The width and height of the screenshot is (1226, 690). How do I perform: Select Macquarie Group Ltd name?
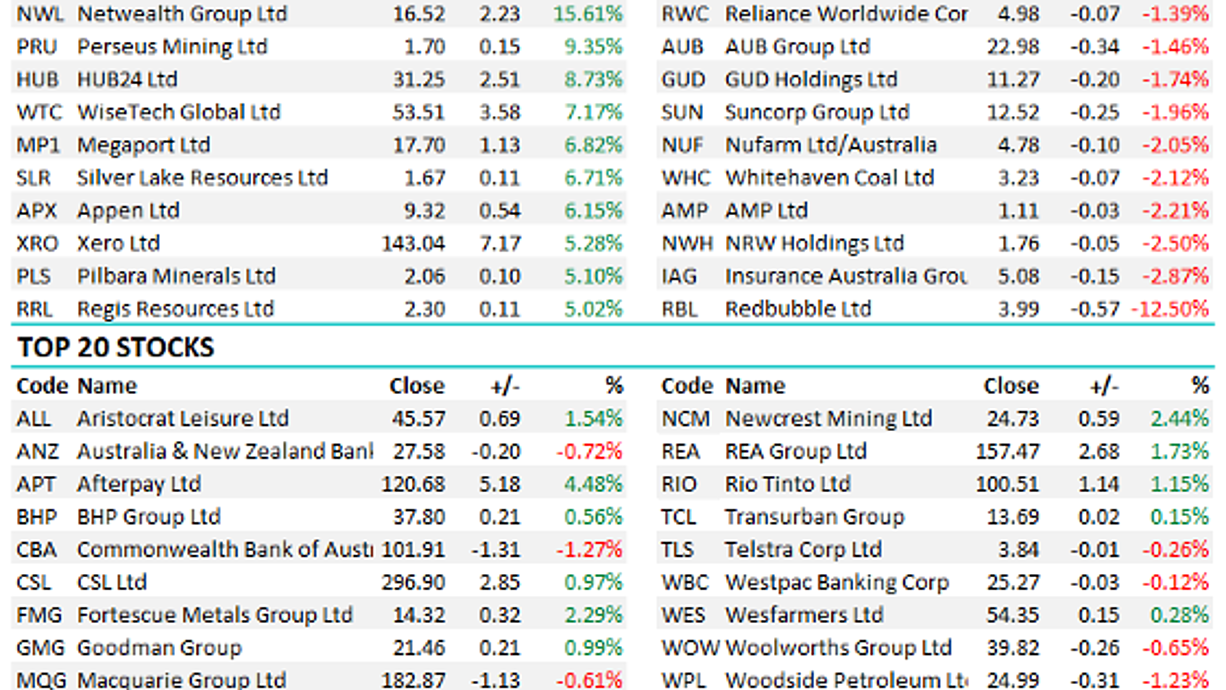181,680
